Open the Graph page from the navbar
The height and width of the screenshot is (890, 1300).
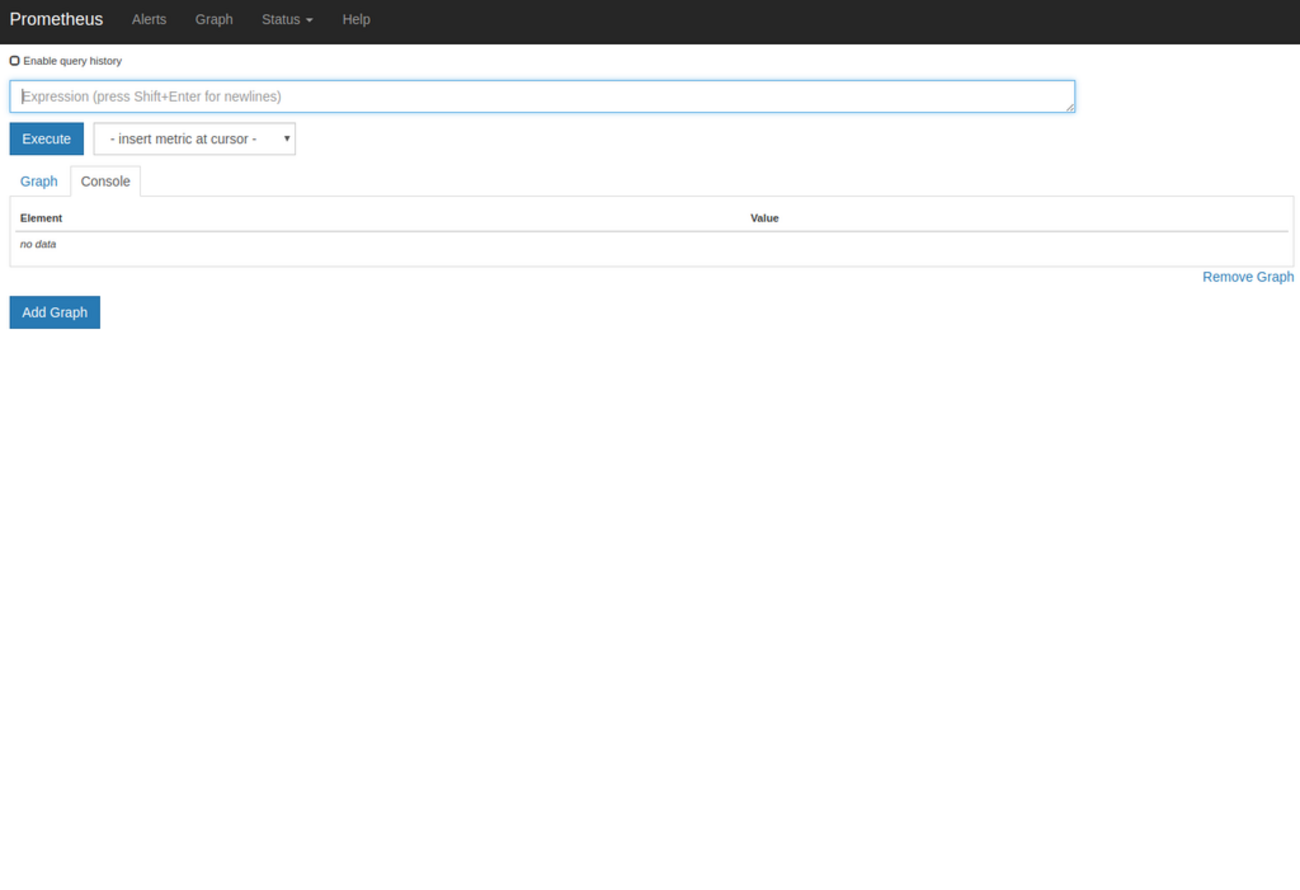point(214,19)
